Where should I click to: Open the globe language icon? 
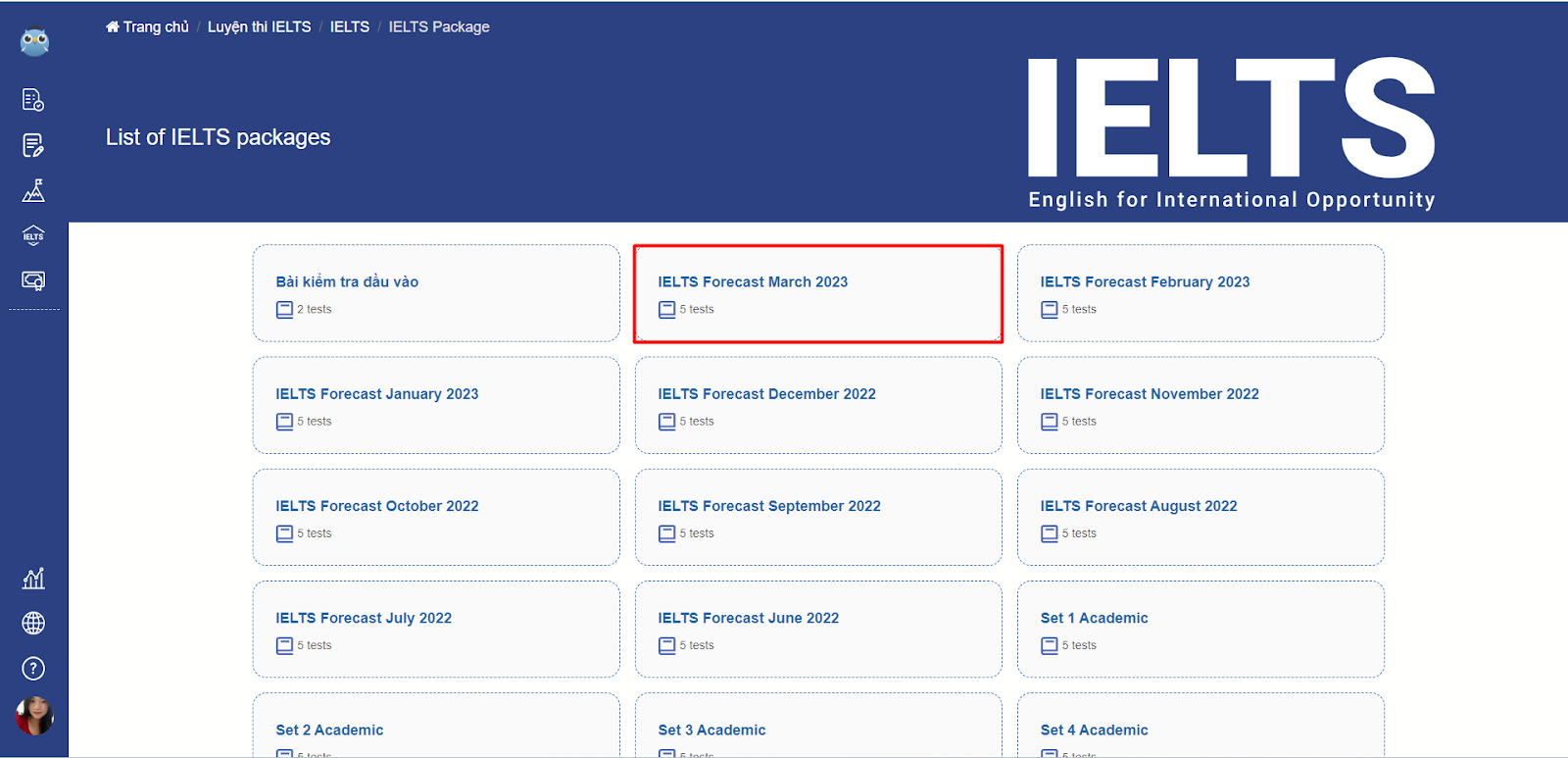(x=33, y=624)
